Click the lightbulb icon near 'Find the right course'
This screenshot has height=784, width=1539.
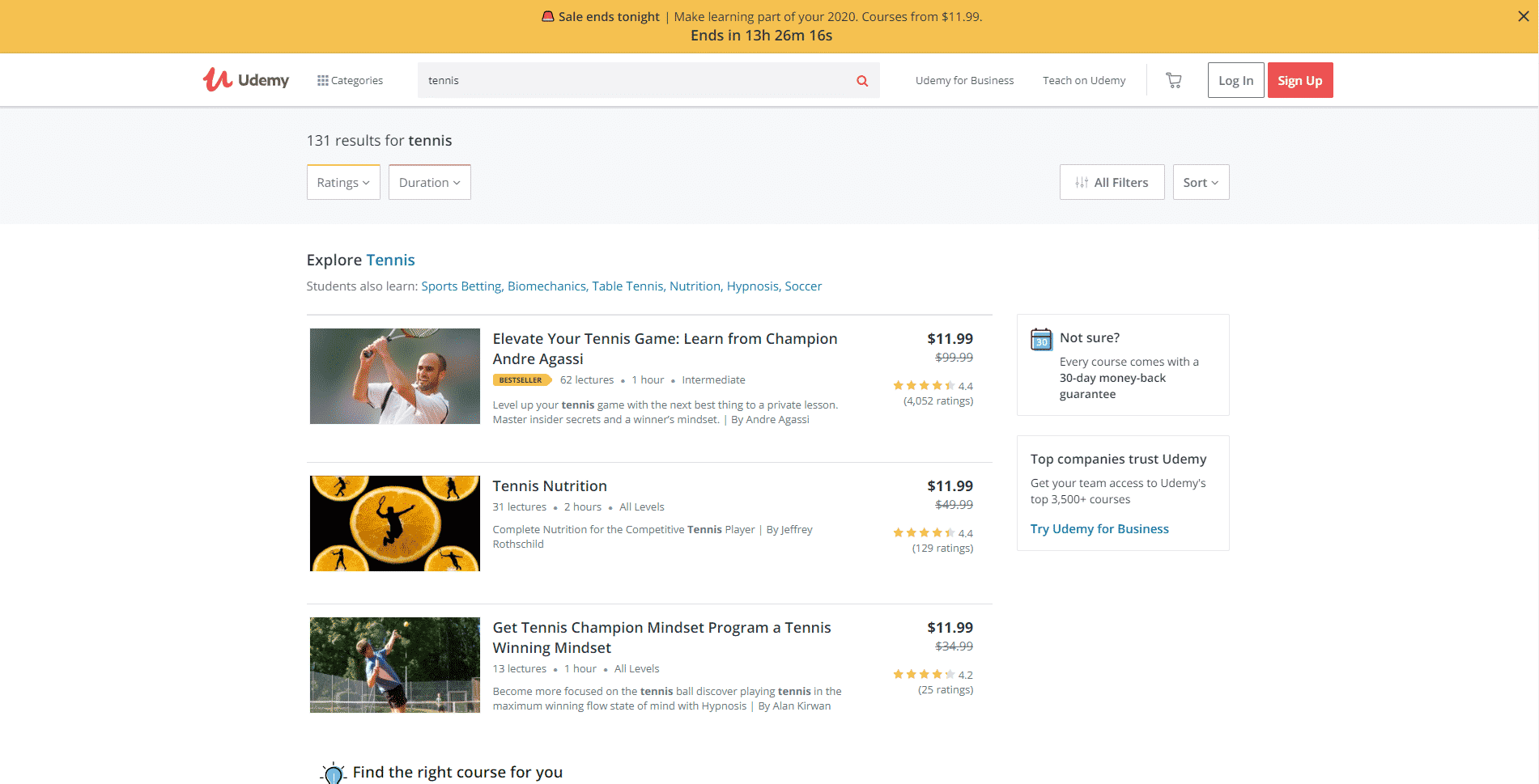(x=332, y=772)
